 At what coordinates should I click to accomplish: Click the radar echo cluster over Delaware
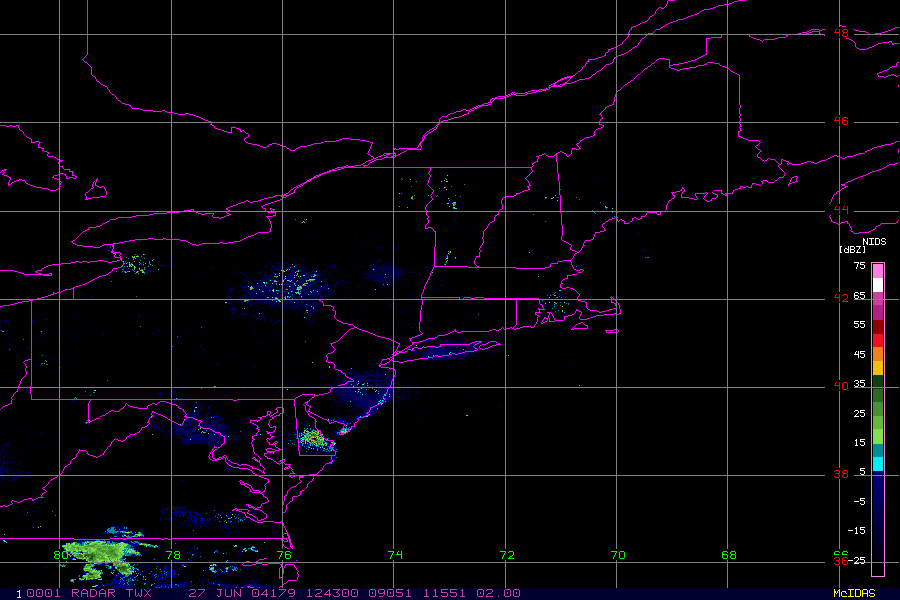coord(315,439)
